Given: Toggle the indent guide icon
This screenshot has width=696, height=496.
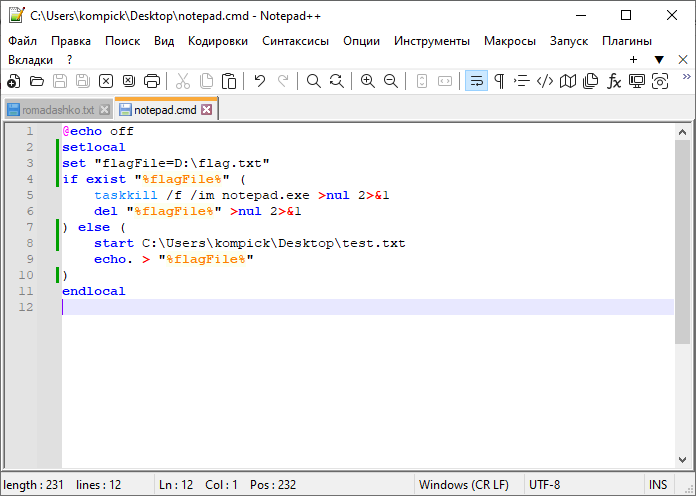Looking at the screenshot, I should click(x=522, y=81).
